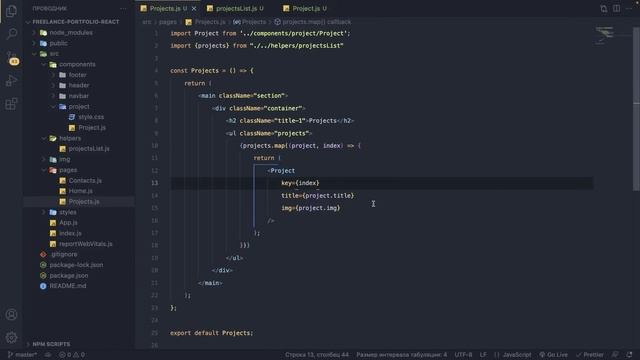Click the LF line ending status item
The width and height of the screenshot is (640, 360).
click(x=483, y=355)
